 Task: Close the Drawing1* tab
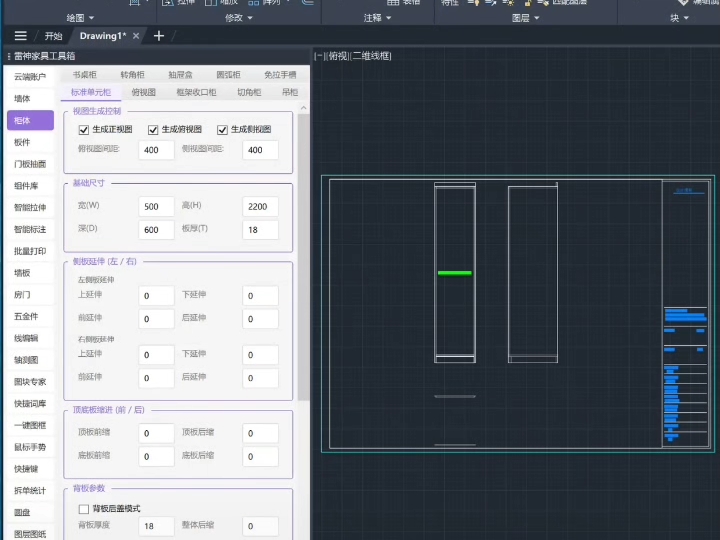tap(136, 36)
